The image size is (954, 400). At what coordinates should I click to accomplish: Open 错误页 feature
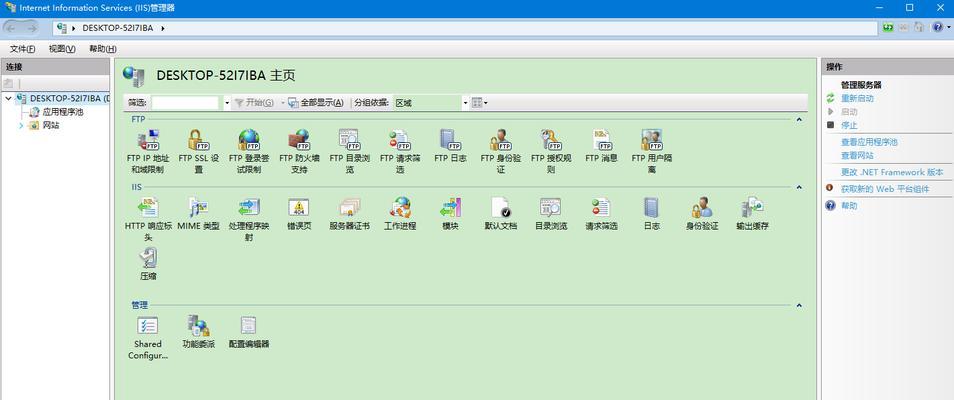coord(299,214)
